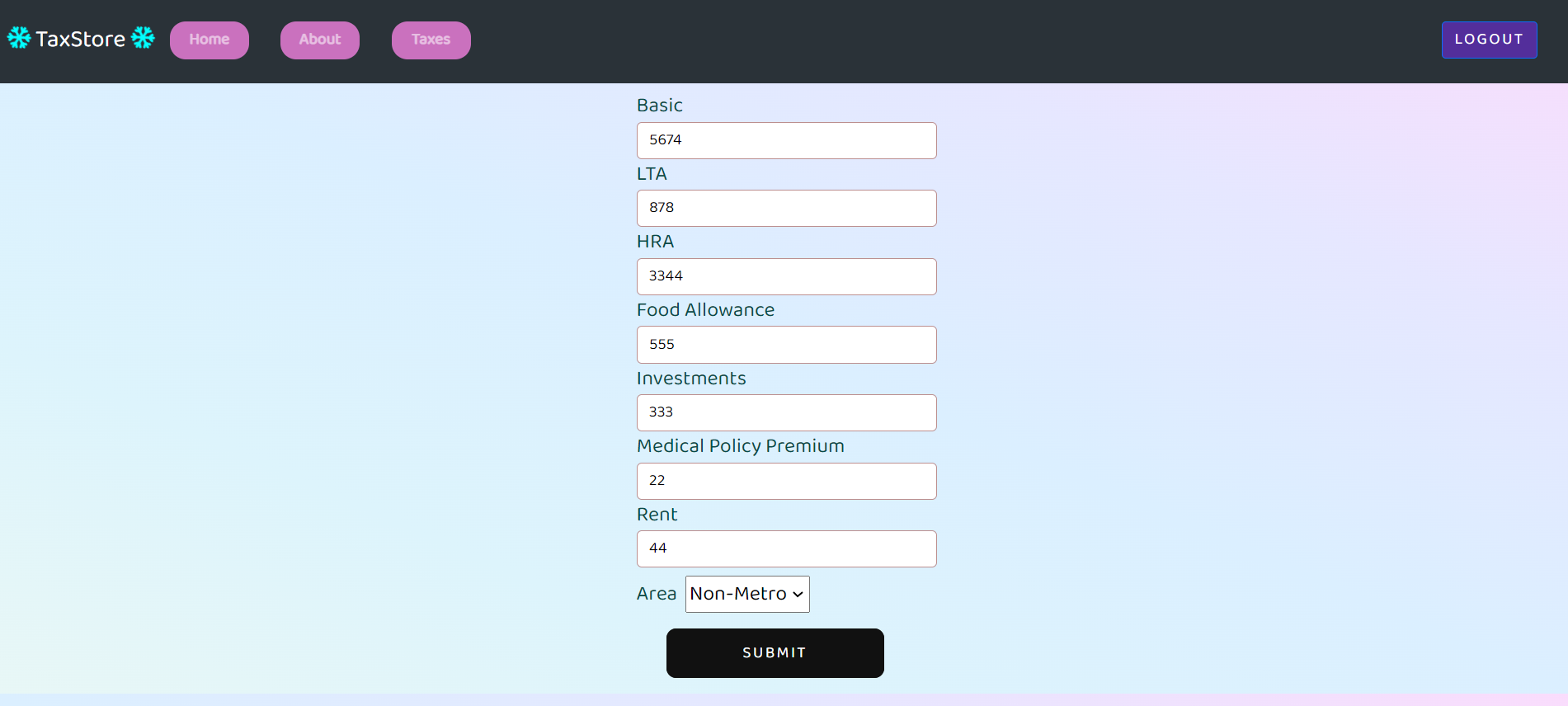The height and width of the screenshot is (706, 1568).
Task: Open the Area dropdown
Action: 746,594
